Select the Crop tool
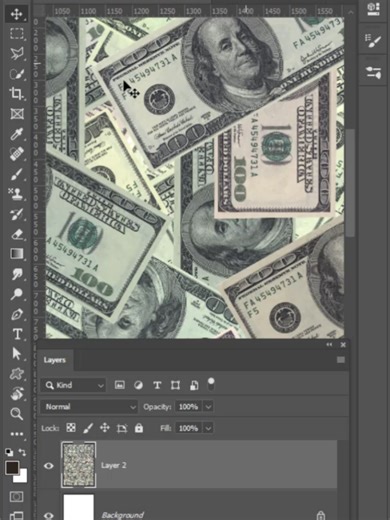This screenshot has width=390, height=520. tap(16, 94)
